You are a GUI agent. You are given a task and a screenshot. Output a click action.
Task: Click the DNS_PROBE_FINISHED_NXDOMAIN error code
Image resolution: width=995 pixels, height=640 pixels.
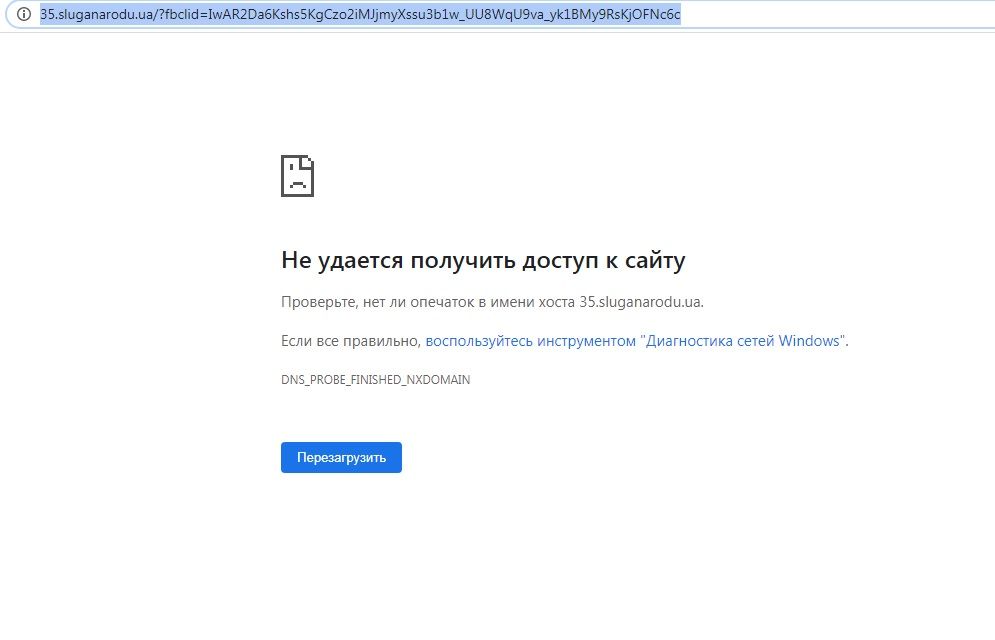click(x=375, y=379)
